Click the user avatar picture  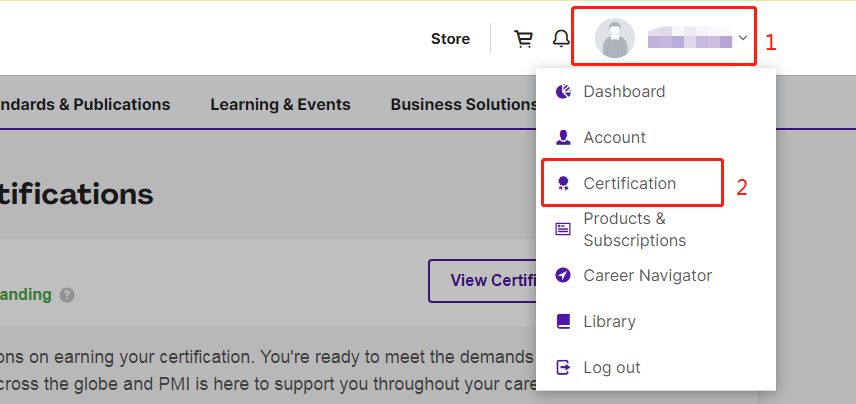pos(615,38)
